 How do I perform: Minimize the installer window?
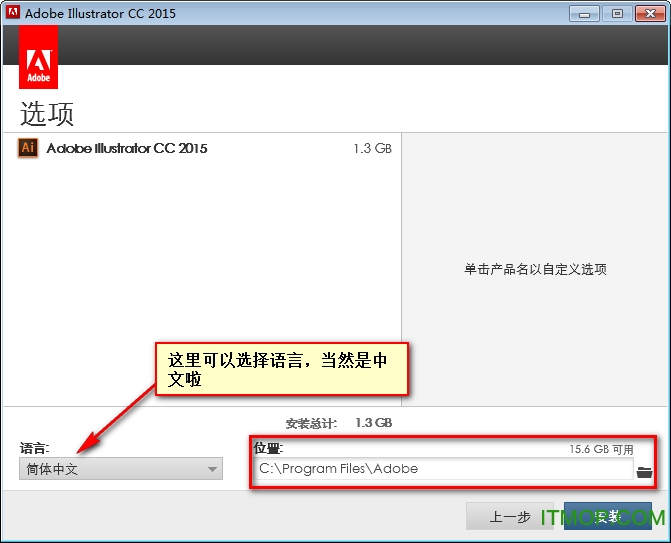coord(585,14)
